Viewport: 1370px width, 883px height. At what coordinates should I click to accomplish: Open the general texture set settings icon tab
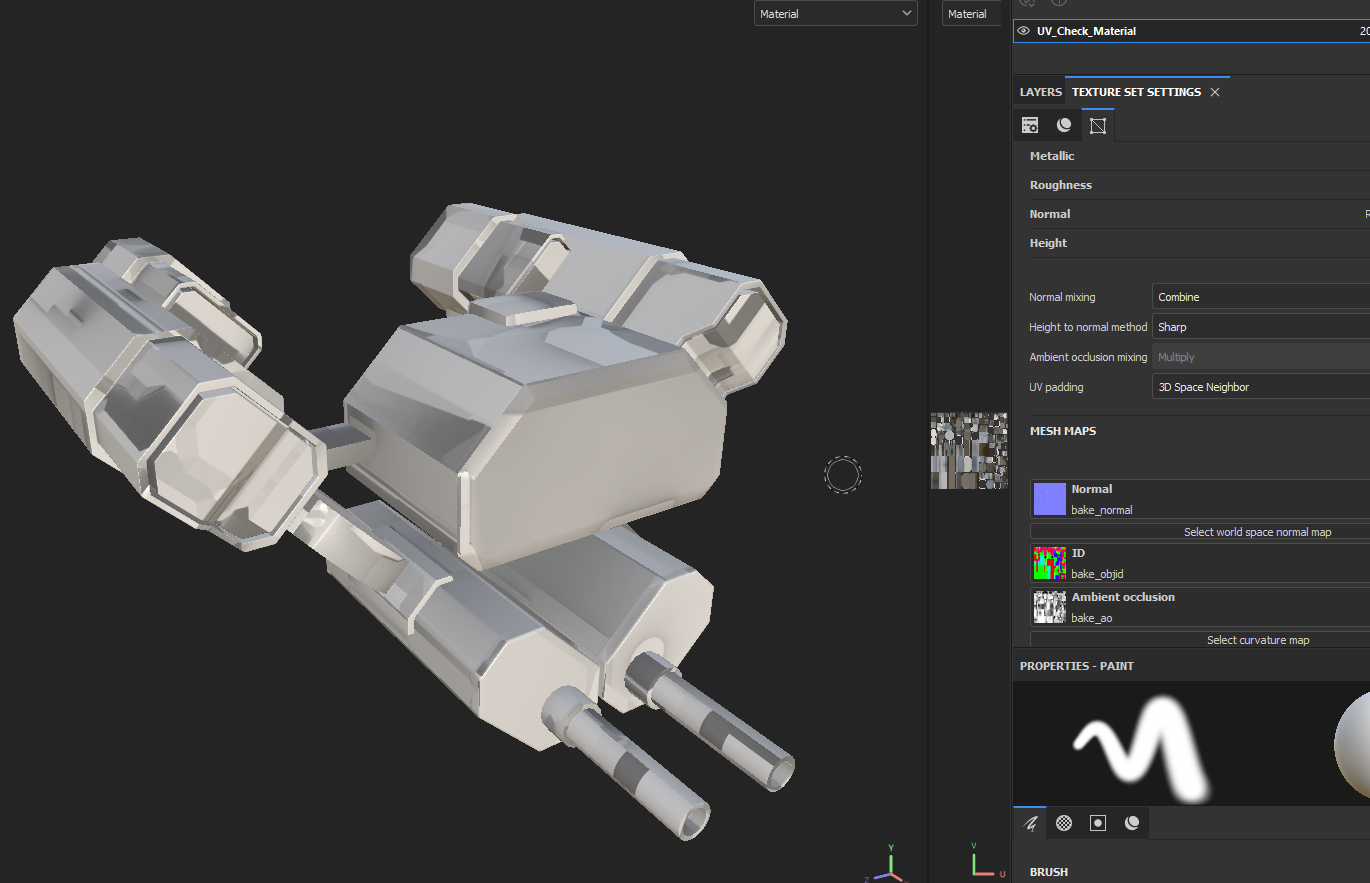click(x=1030, y=125)
